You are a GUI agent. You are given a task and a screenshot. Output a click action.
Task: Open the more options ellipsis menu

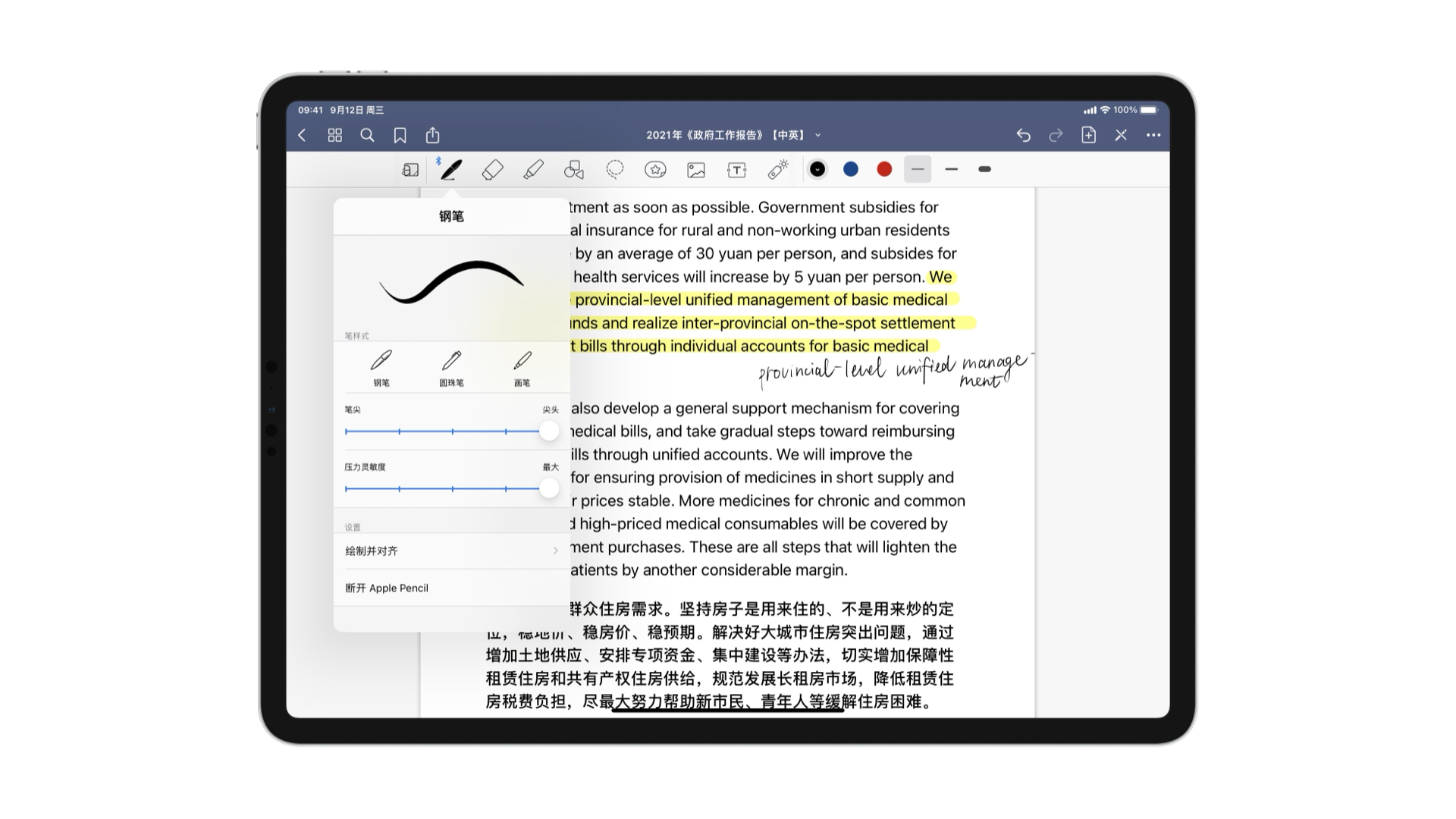[1153, 135]
